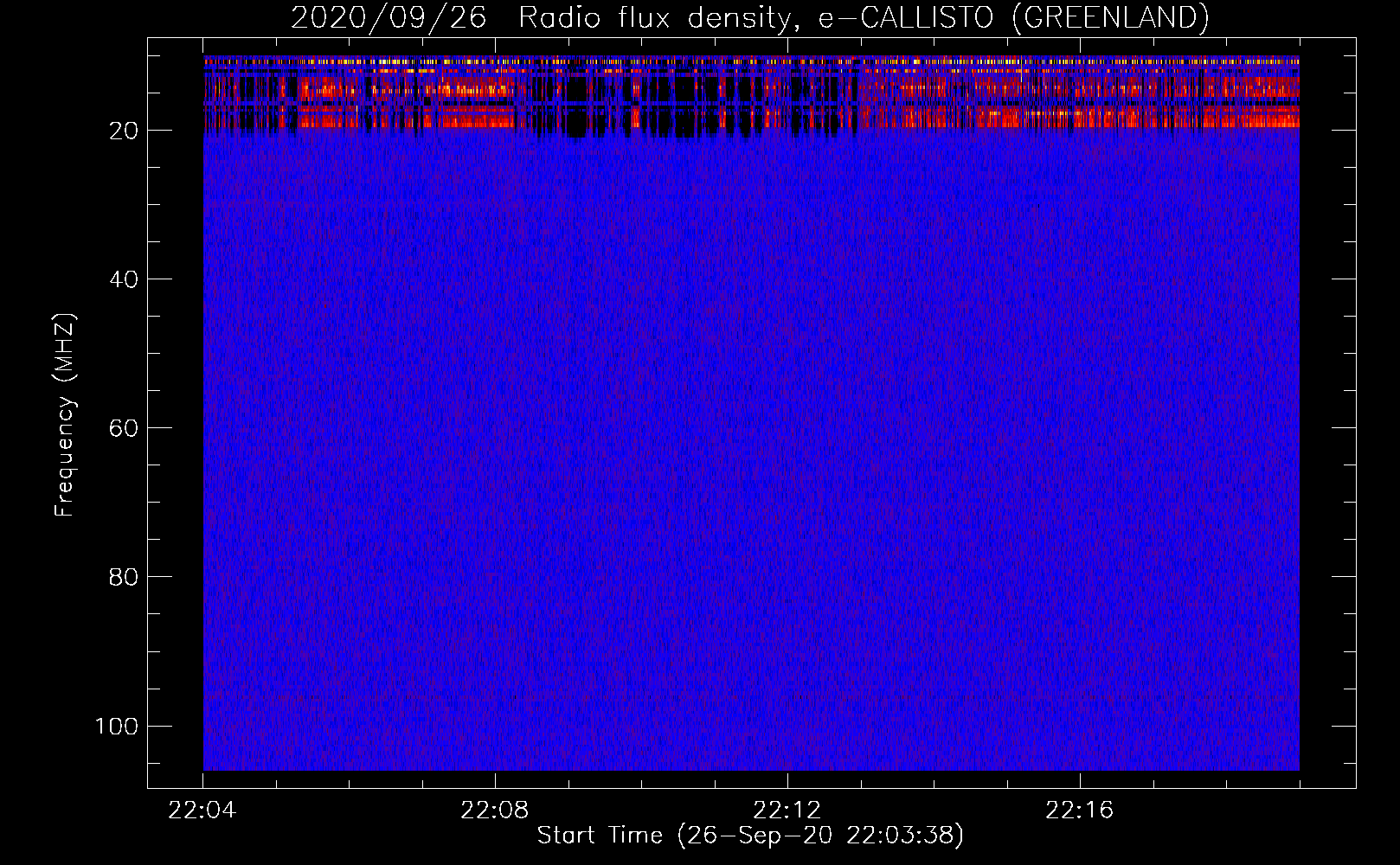This screenshot has height=865, width=1400.
Task: Select the date 2020/09/26 in the title
Action: click(389, 17)
